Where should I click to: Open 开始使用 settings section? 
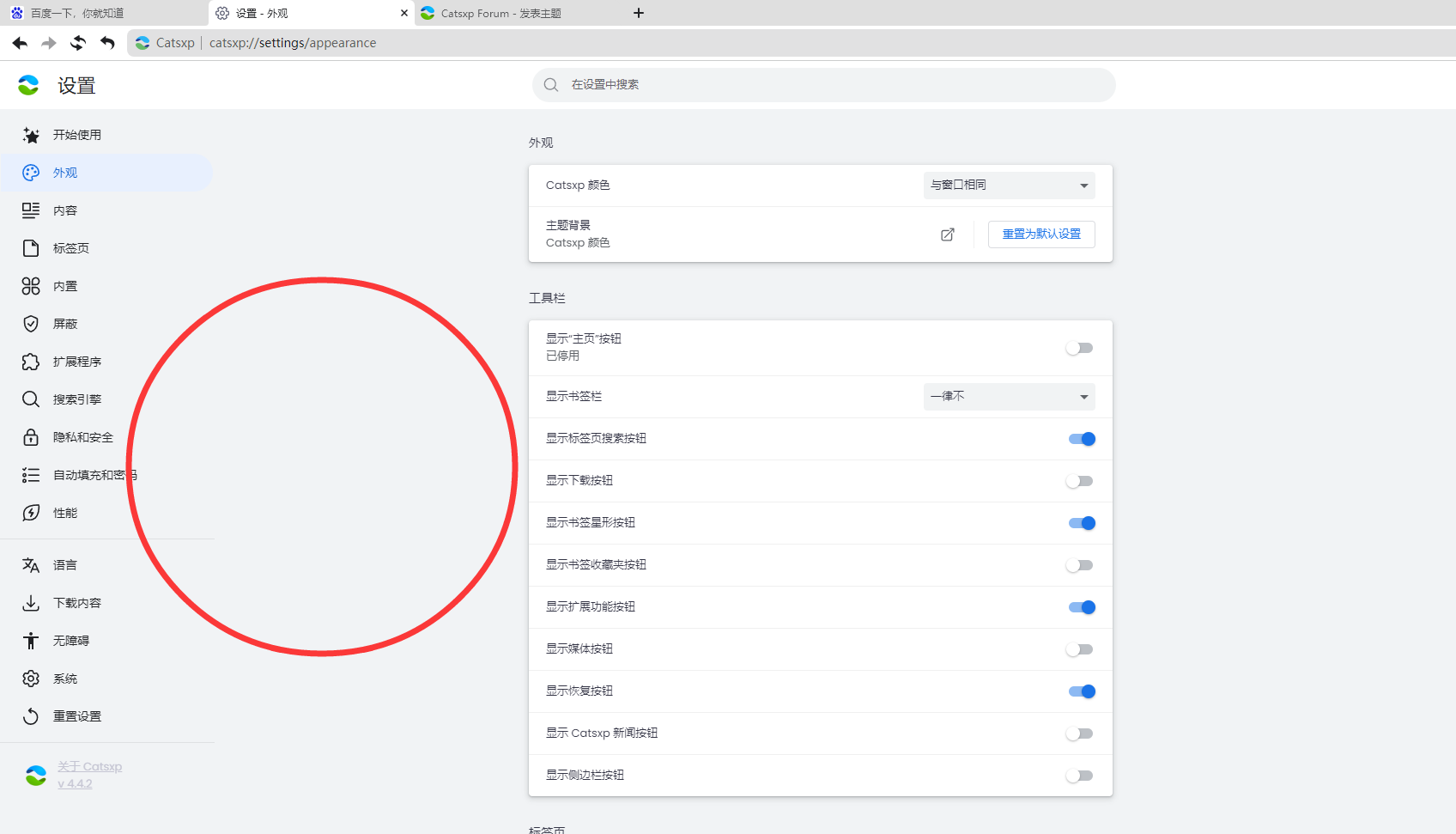(107, 135)
